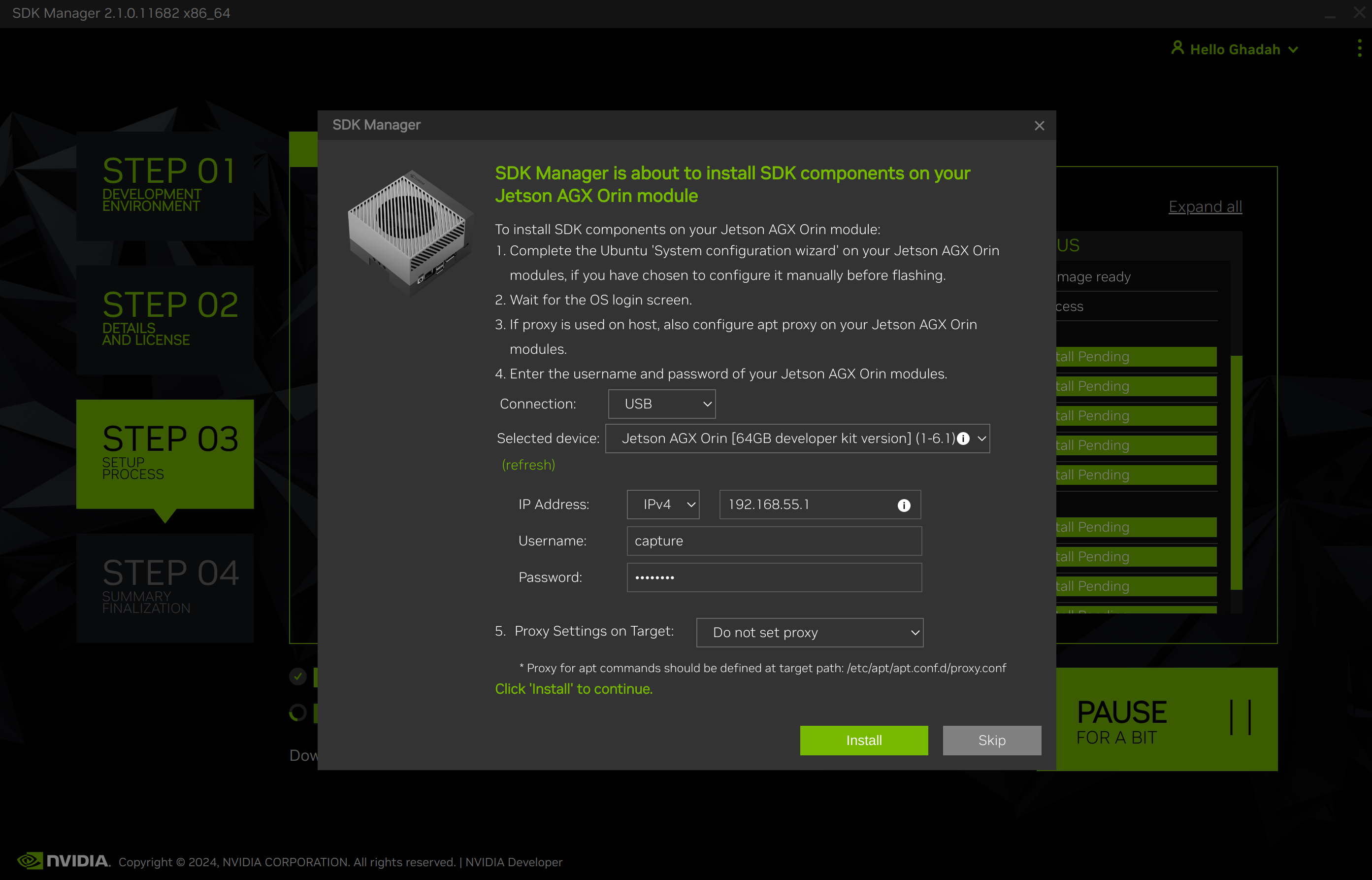Open the Proxy Settings on Target dropdown
Viewport: 1372px width, 880px height.
[x=809, y=633]
